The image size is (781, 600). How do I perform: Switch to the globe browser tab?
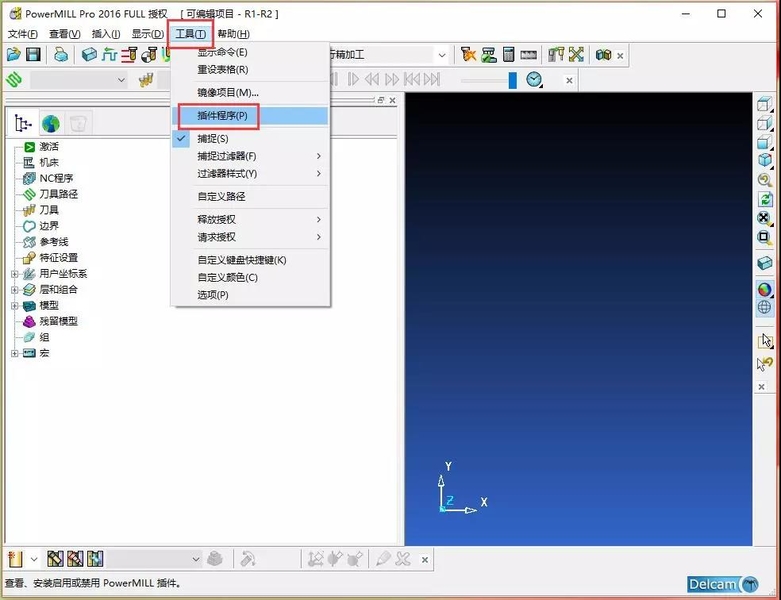[51, 123]
